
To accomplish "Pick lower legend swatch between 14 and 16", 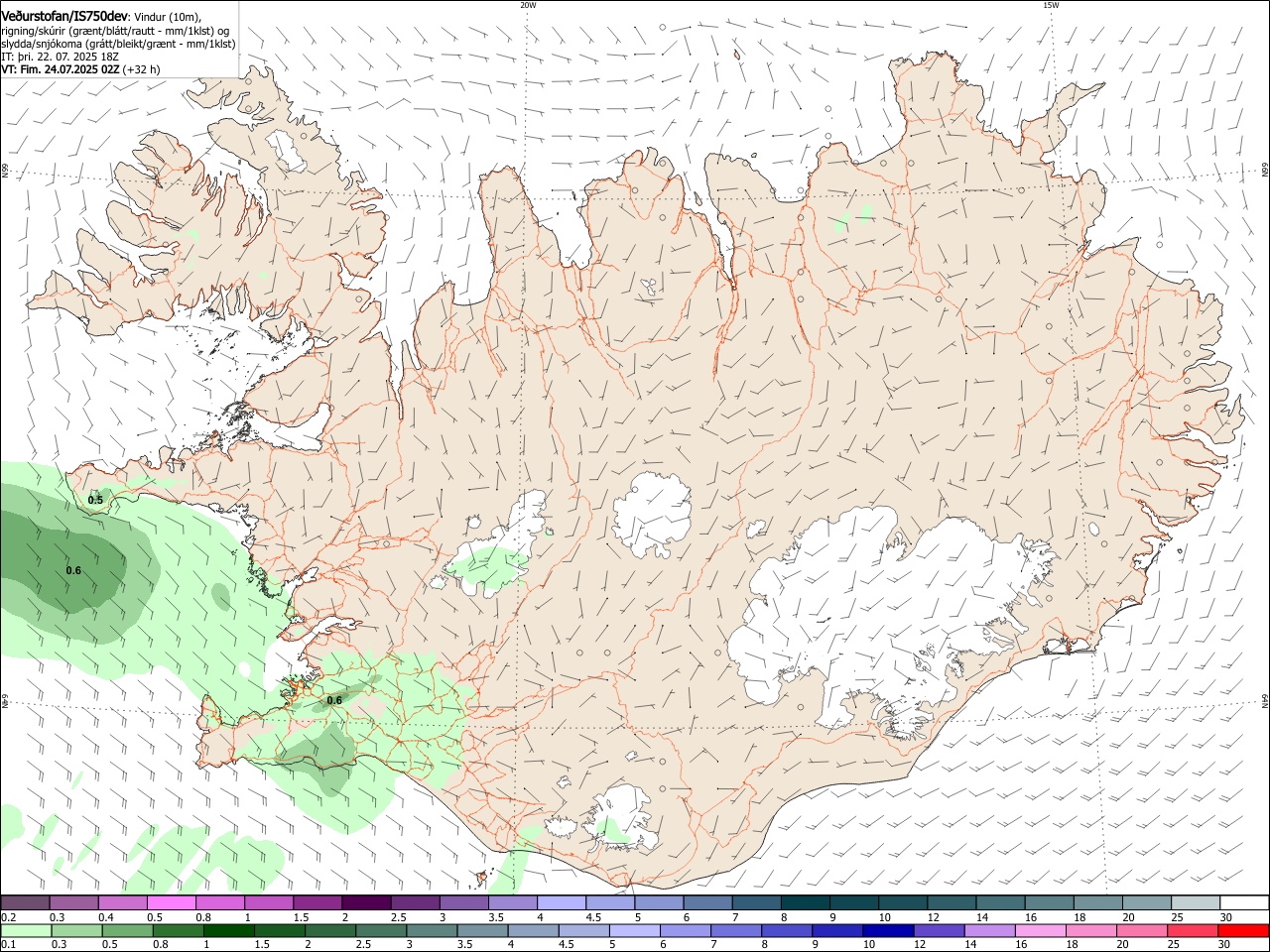I will coord(989,931).
